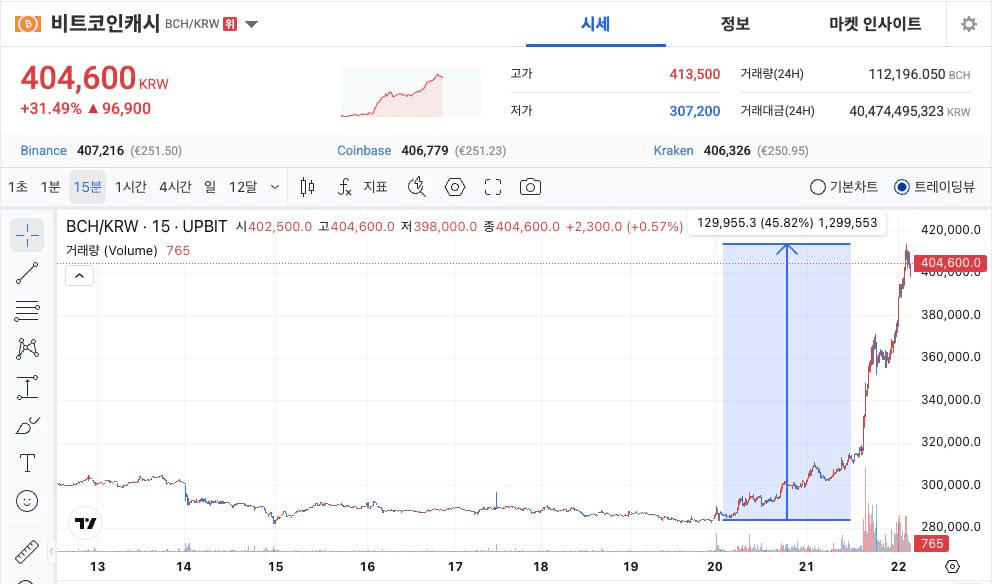Click the 765 volume value axis label
The height and width of the screenshot is (584, 992).
tap(932, 544)
